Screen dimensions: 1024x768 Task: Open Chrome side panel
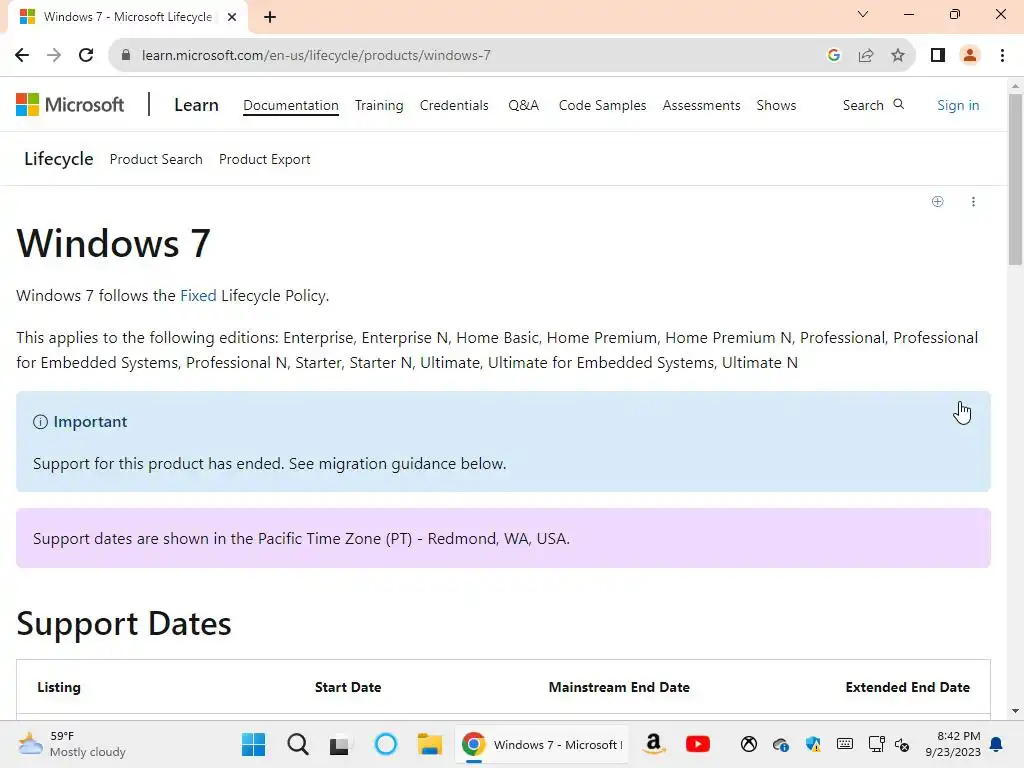[x=938, y=56]
